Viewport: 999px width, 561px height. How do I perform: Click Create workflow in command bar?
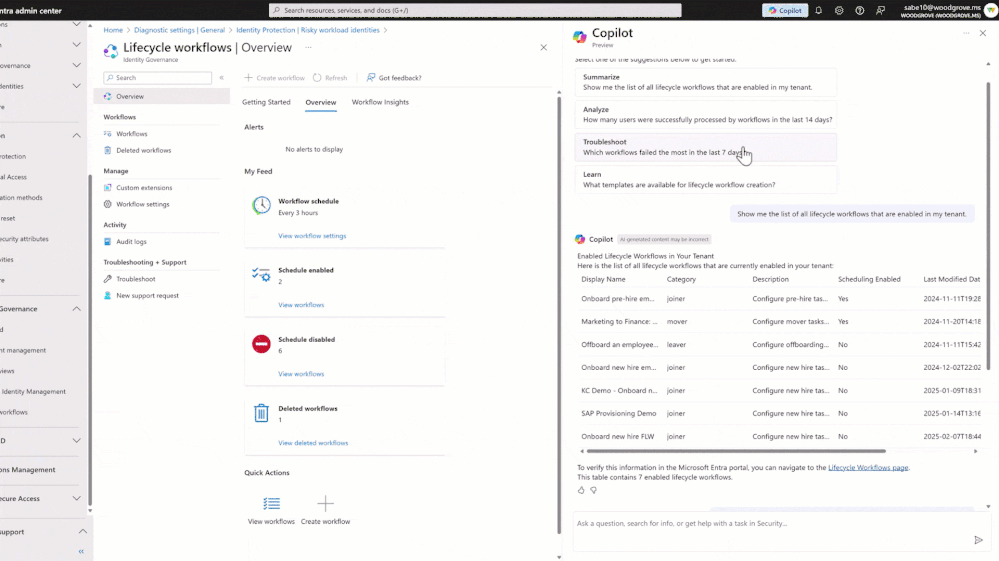click(x=275, y=78)
